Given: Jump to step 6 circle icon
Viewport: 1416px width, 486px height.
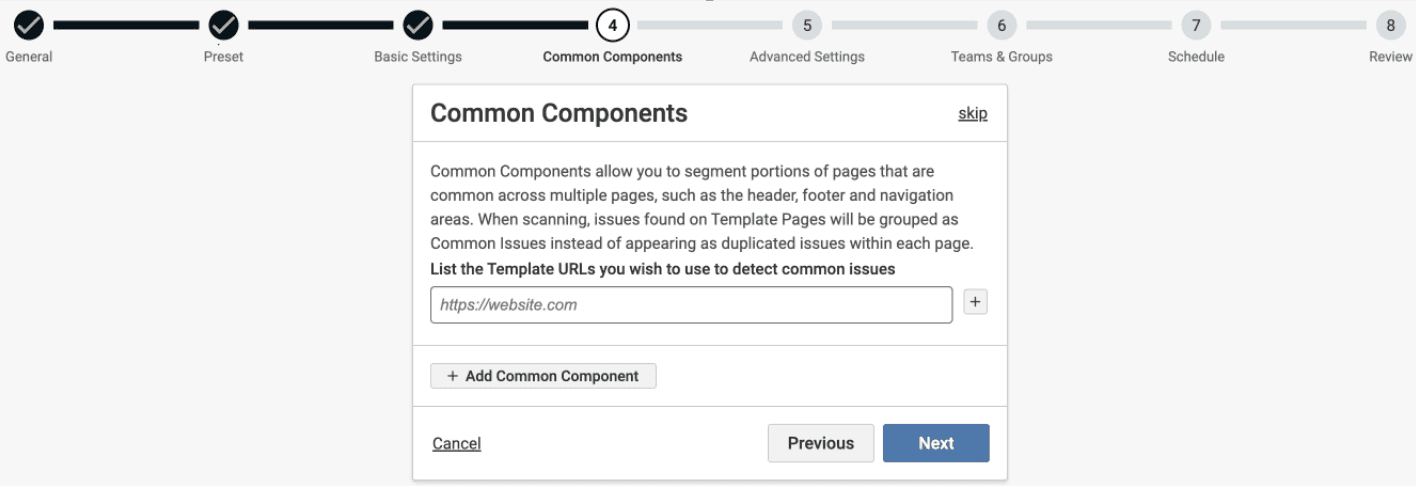Looking at the screenshot, I should [x=1001, y=24].
